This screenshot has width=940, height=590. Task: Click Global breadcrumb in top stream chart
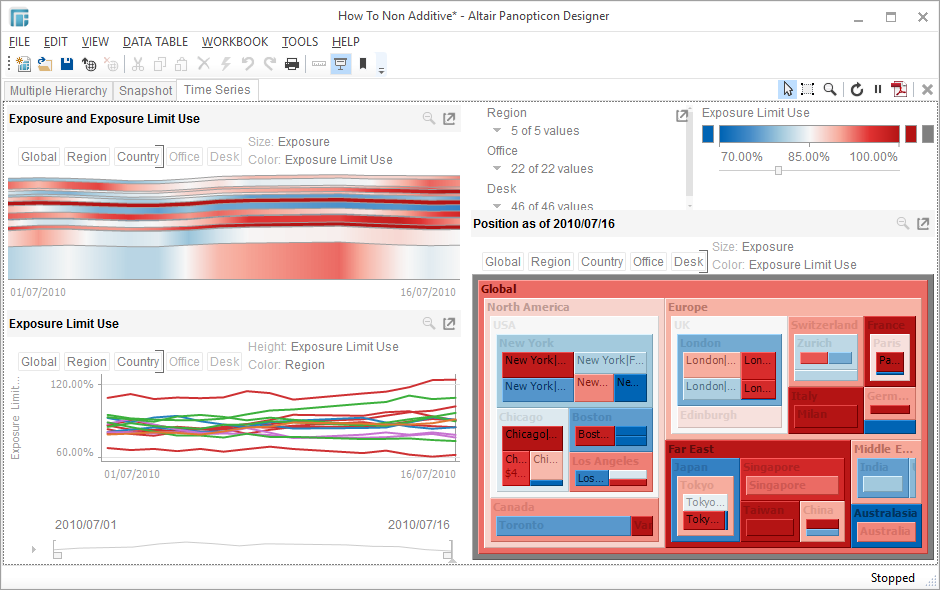(x=39, y=157)
